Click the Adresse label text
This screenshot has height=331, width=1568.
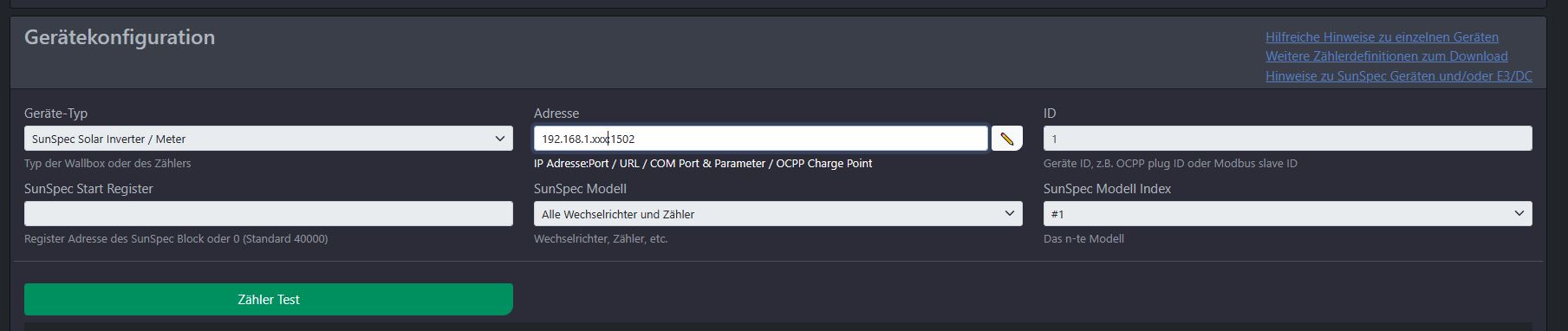click(x=556, y=114)
